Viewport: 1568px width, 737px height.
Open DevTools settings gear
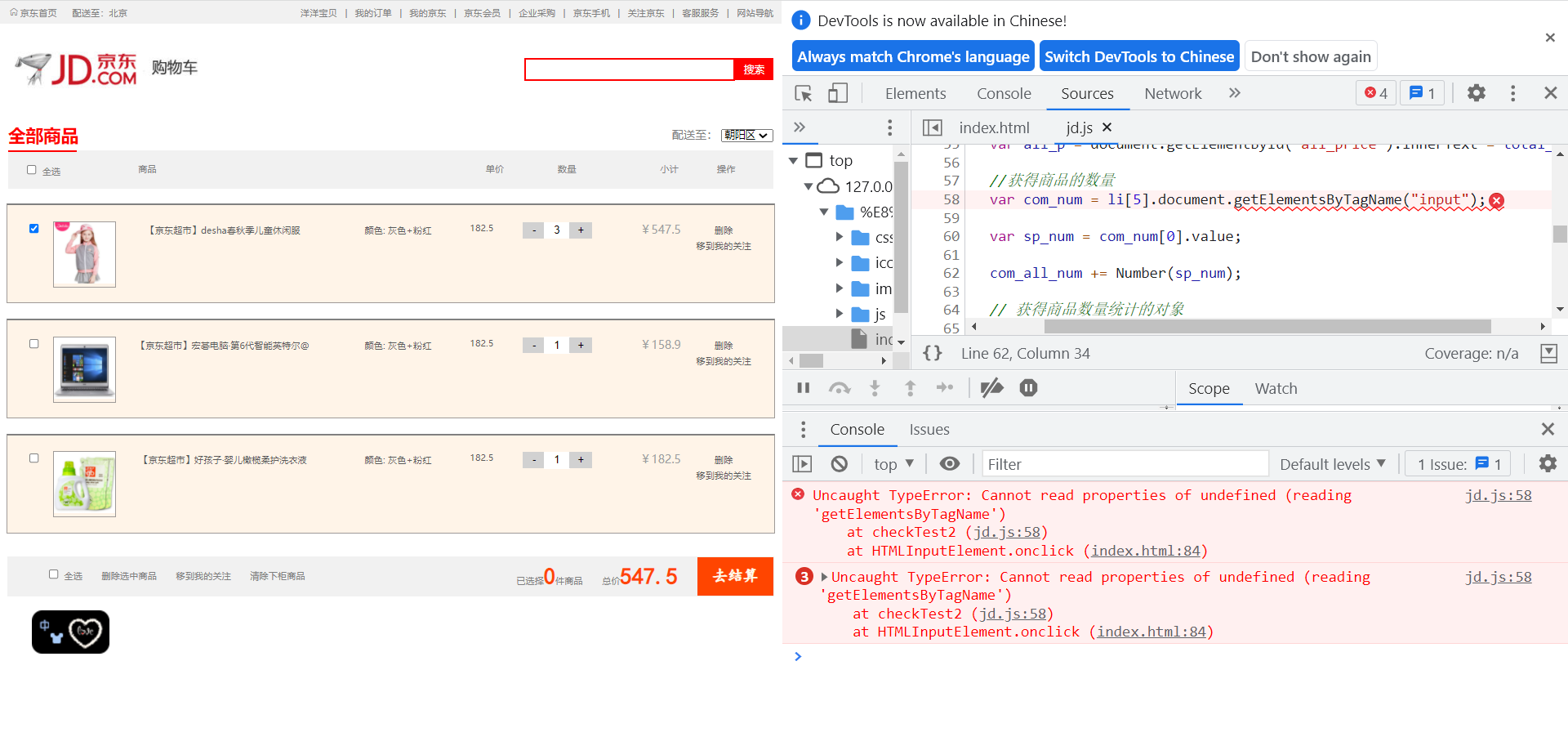1477,93
